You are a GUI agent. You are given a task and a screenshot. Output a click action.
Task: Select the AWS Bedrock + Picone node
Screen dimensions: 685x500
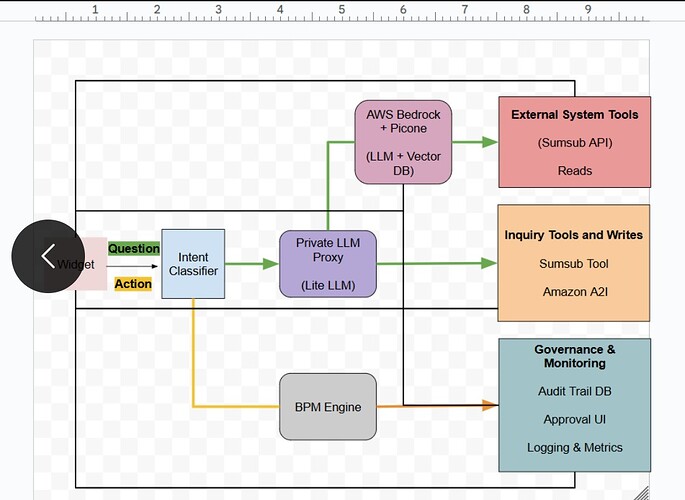tap(403, 142)
